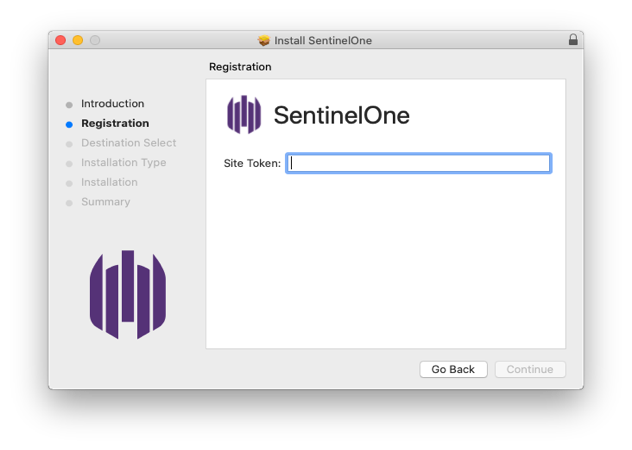
Task: Close the installer with the red button
Action: (60, 40)
